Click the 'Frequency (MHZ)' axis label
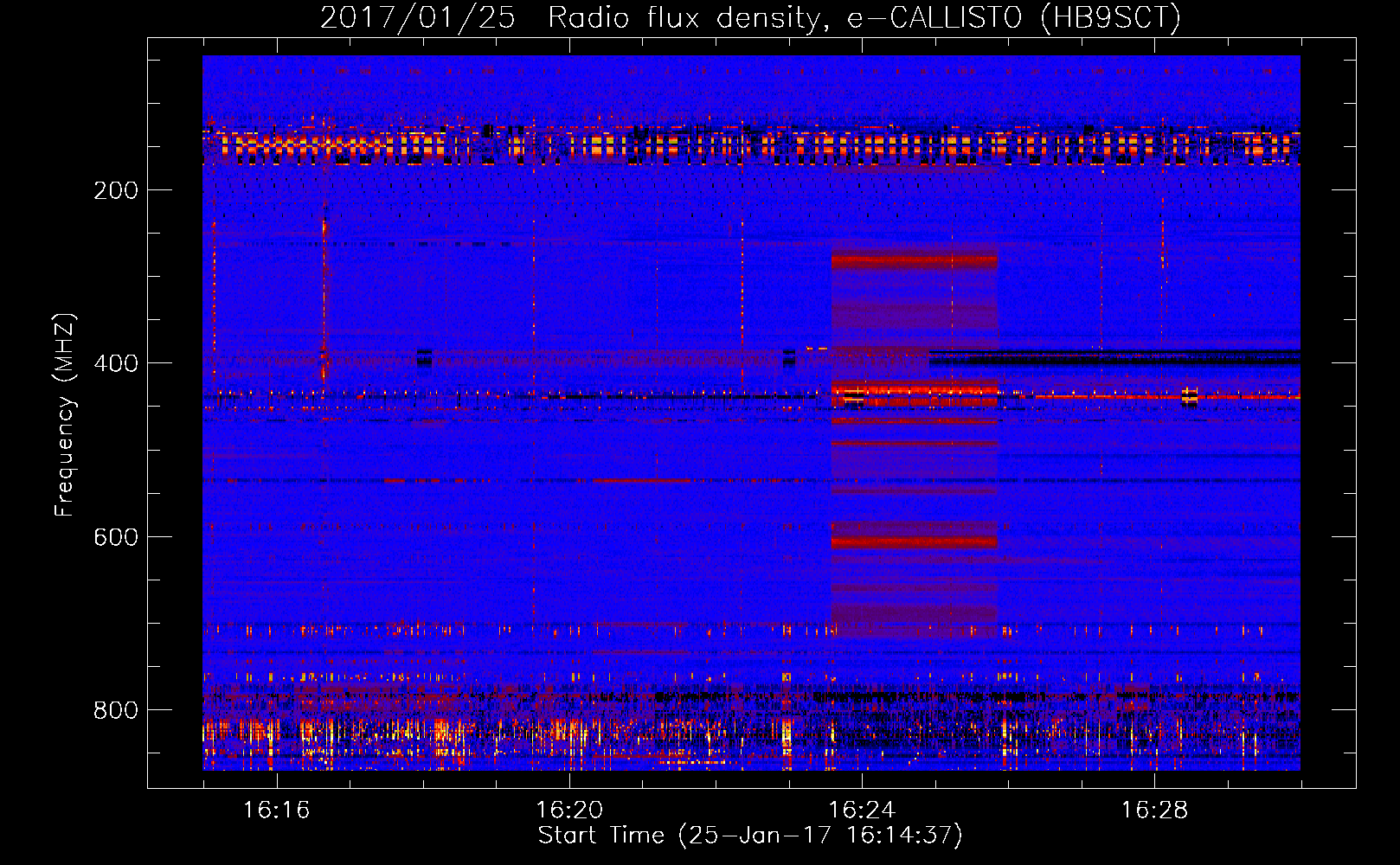The height and width of the screenshot is (865, 1400). [x=65, y=415]
